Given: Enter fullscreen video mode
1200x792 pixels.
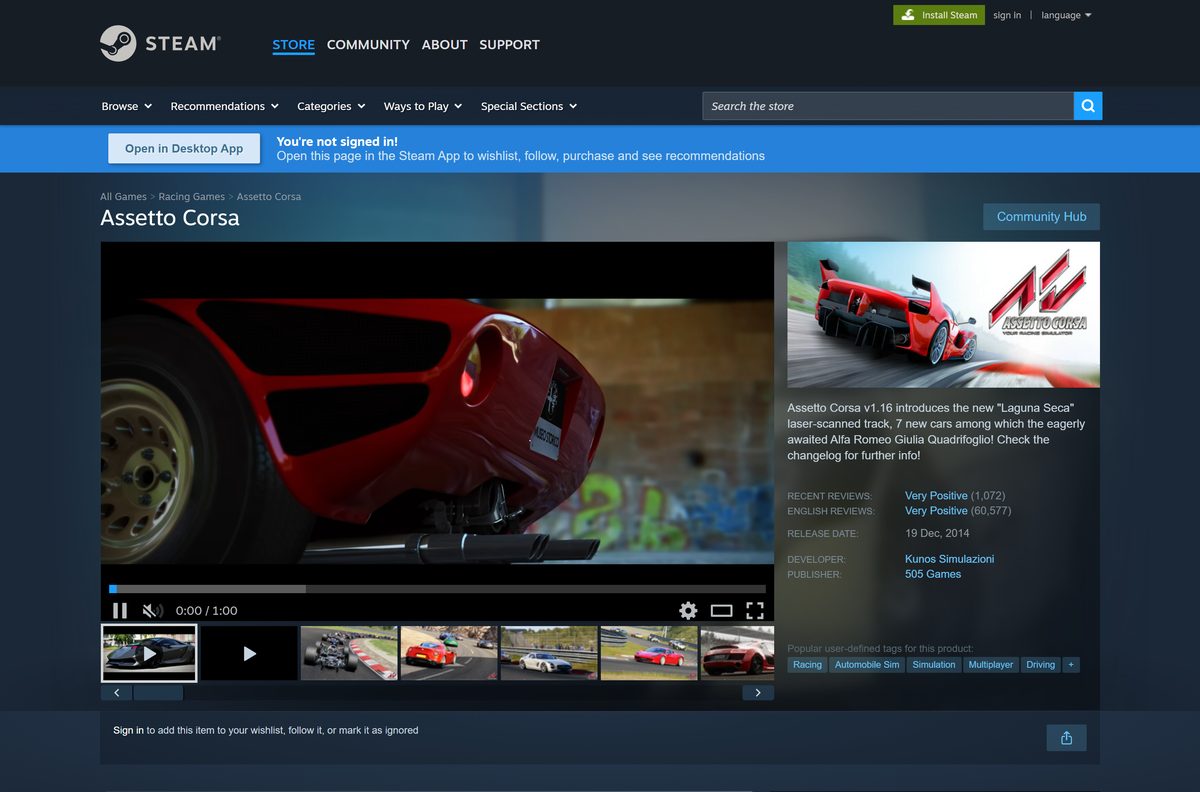Looking at the screenshot, I should [755, 610].
